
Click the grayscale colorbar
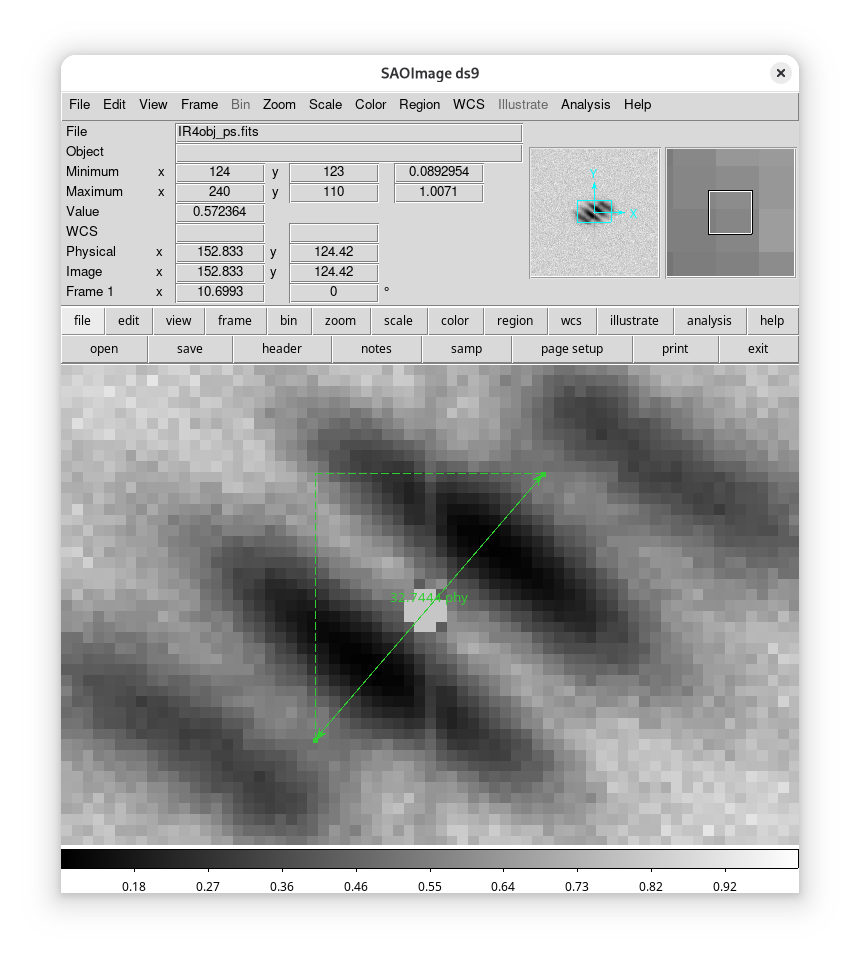(x=429, y=859)
